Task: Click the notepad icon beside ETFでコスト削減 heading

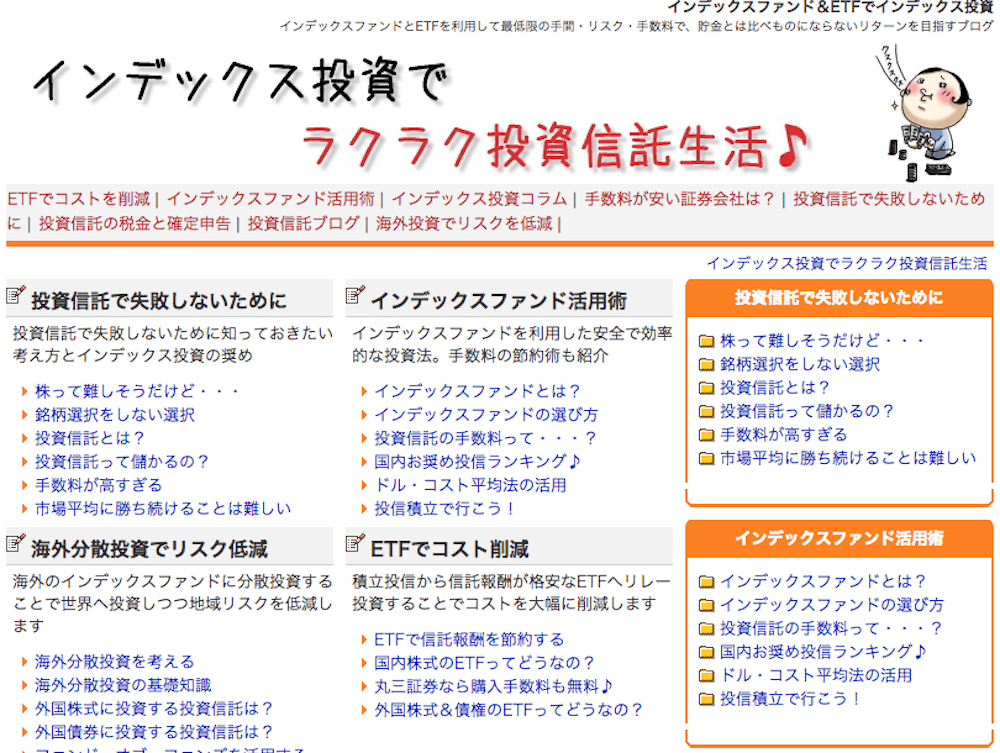Action: [355, 544]
